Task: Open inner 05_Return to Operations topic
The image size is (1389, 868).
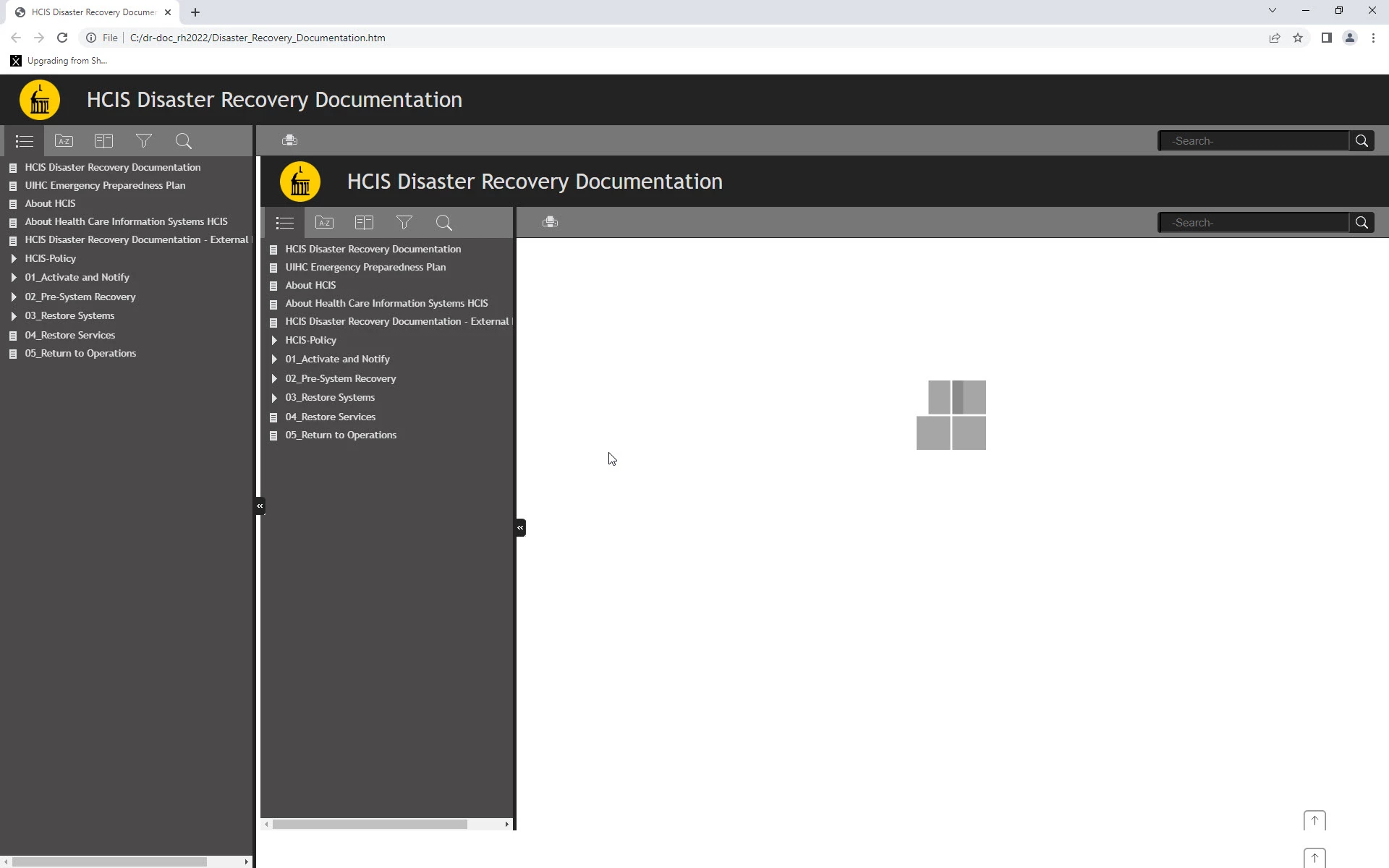Action: (340, 435)
